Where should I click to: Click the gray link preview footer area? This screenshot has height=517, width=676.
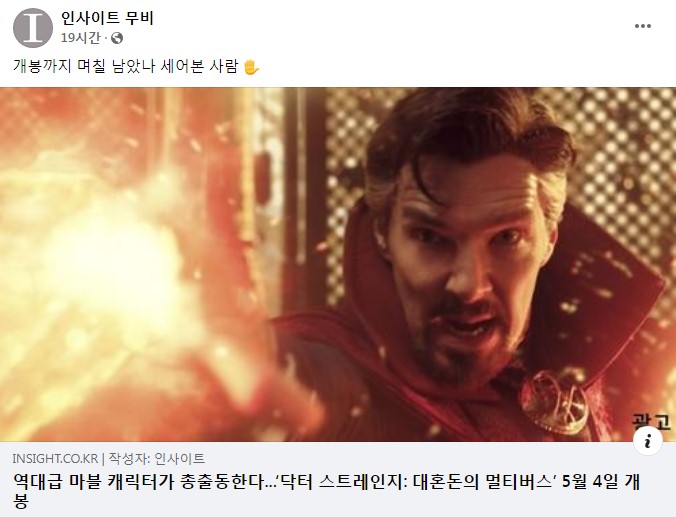[x=338, y=479]
